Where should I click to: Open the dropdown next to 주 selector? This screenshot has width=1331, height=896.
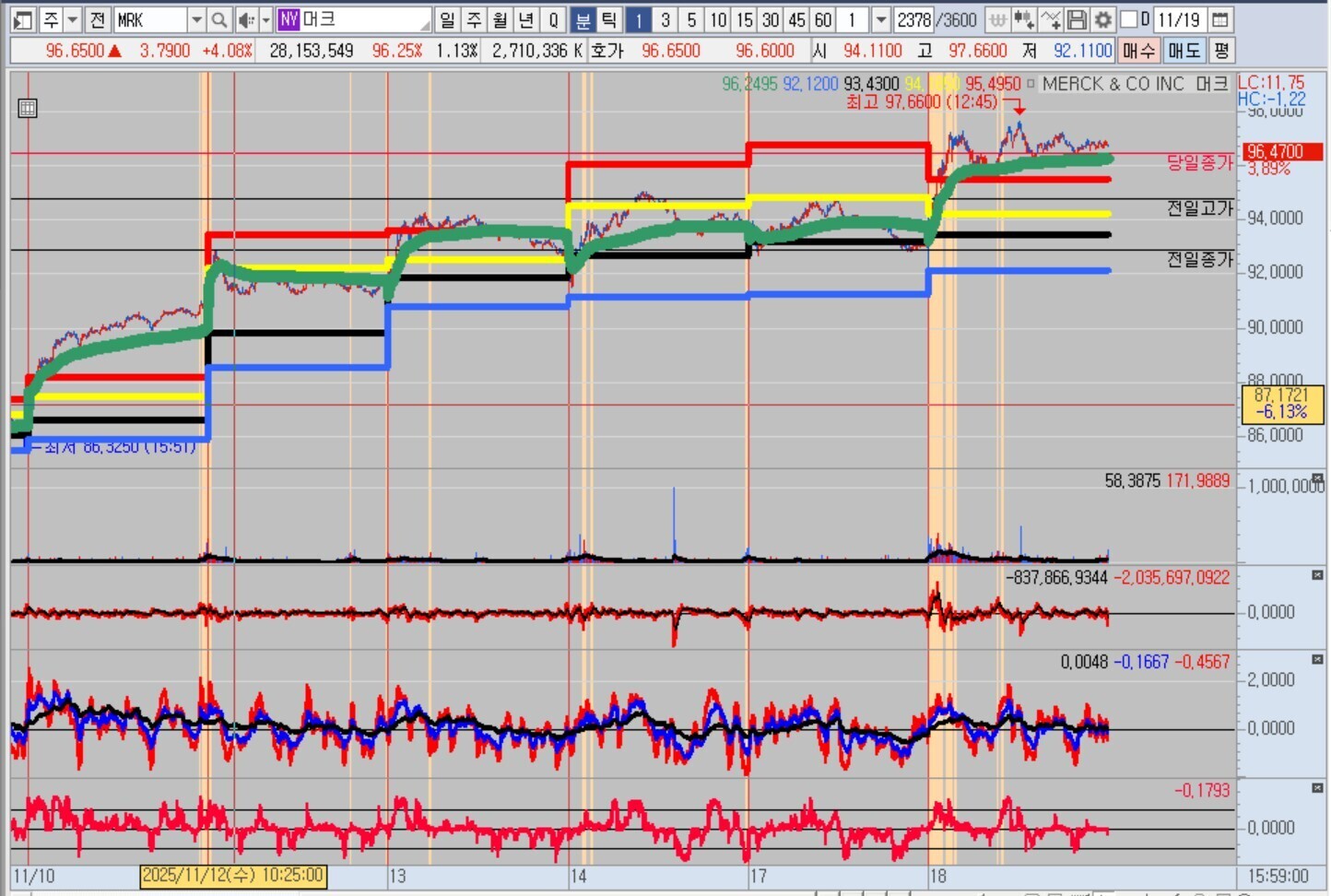click(x=73, y=19)
